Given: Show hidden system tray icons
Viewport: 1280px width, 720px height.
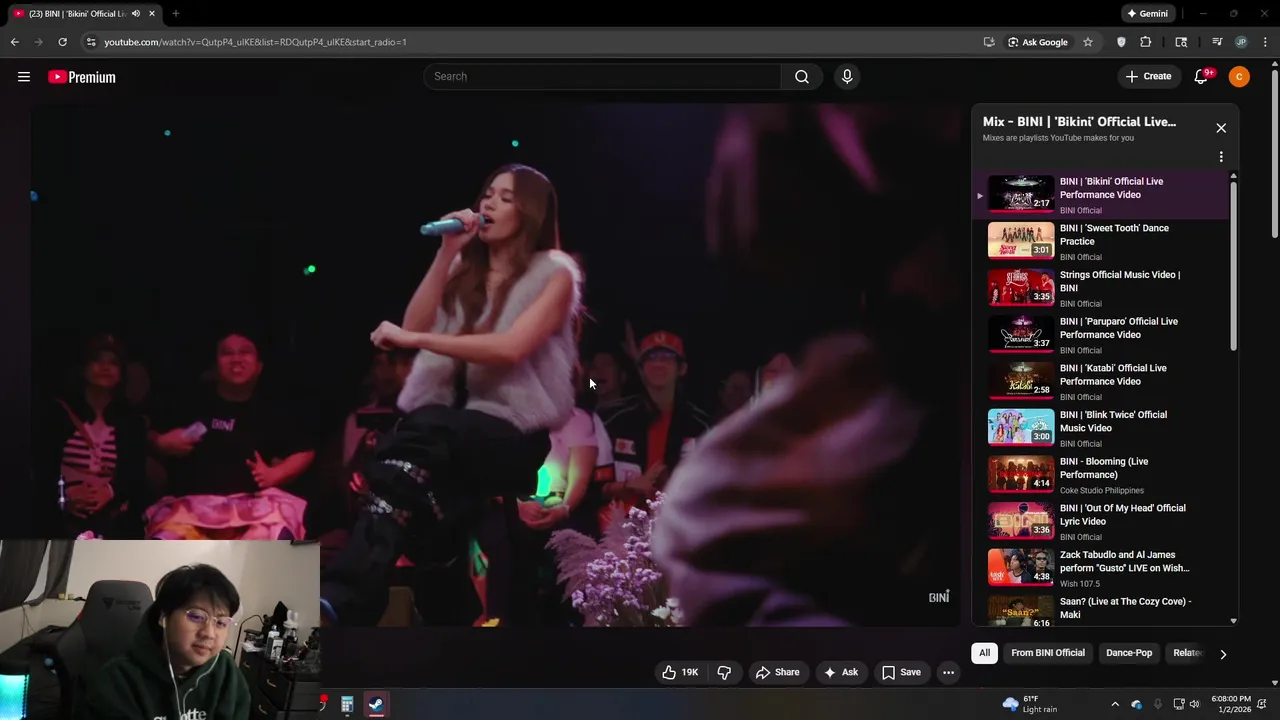Looking at the screenshot, I should coord(1115,704).
